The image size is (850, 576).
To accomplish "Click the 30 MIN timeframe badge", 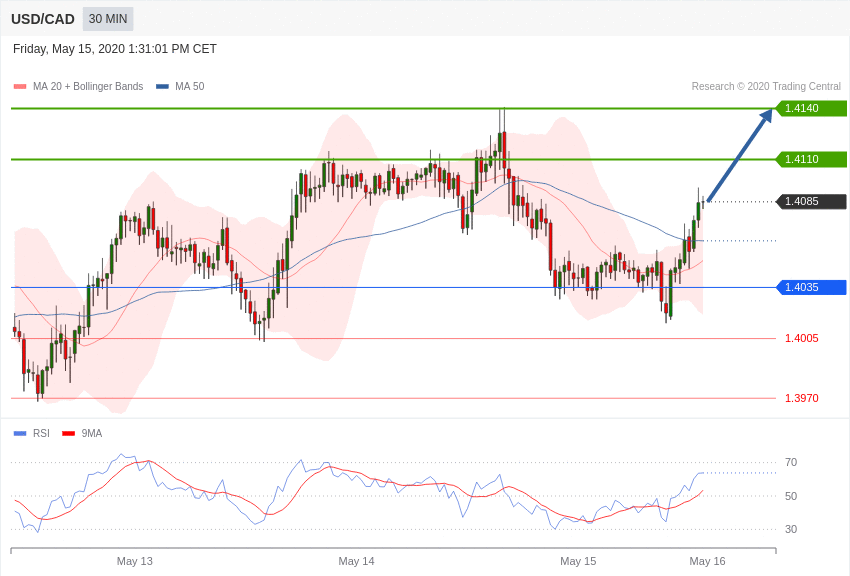I will point(108,19).
